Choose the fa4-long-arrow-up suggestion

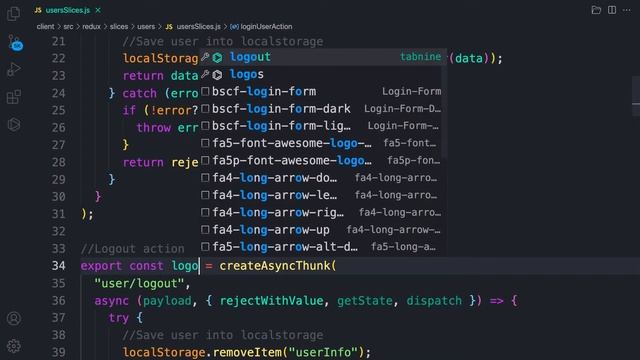pyautogui.click(x=320, y=229)
